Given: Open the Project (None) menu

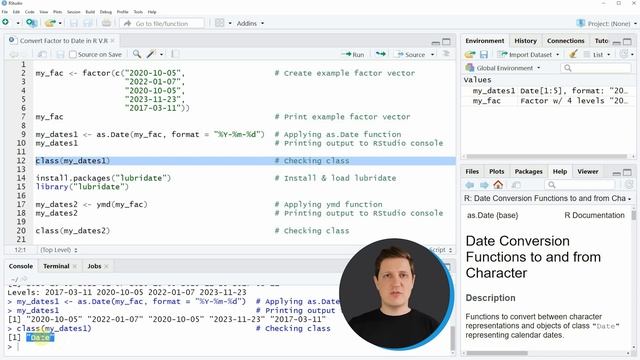Looking at the screenshot, I should click(x=607, y=24).
